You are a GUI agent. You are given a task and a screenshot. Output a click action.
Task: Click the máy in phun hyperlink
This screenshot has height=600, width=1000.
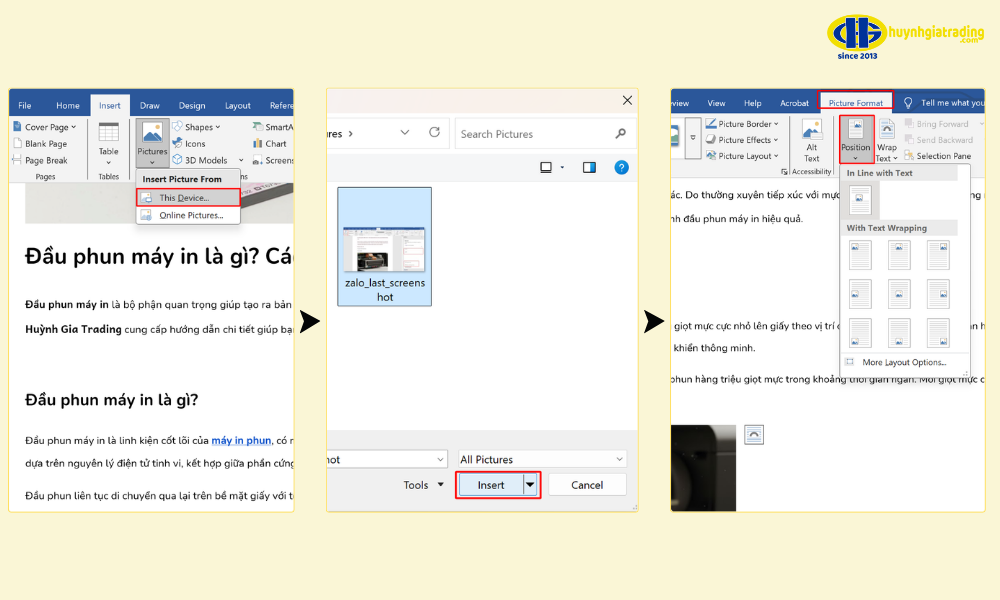point(240,440)
